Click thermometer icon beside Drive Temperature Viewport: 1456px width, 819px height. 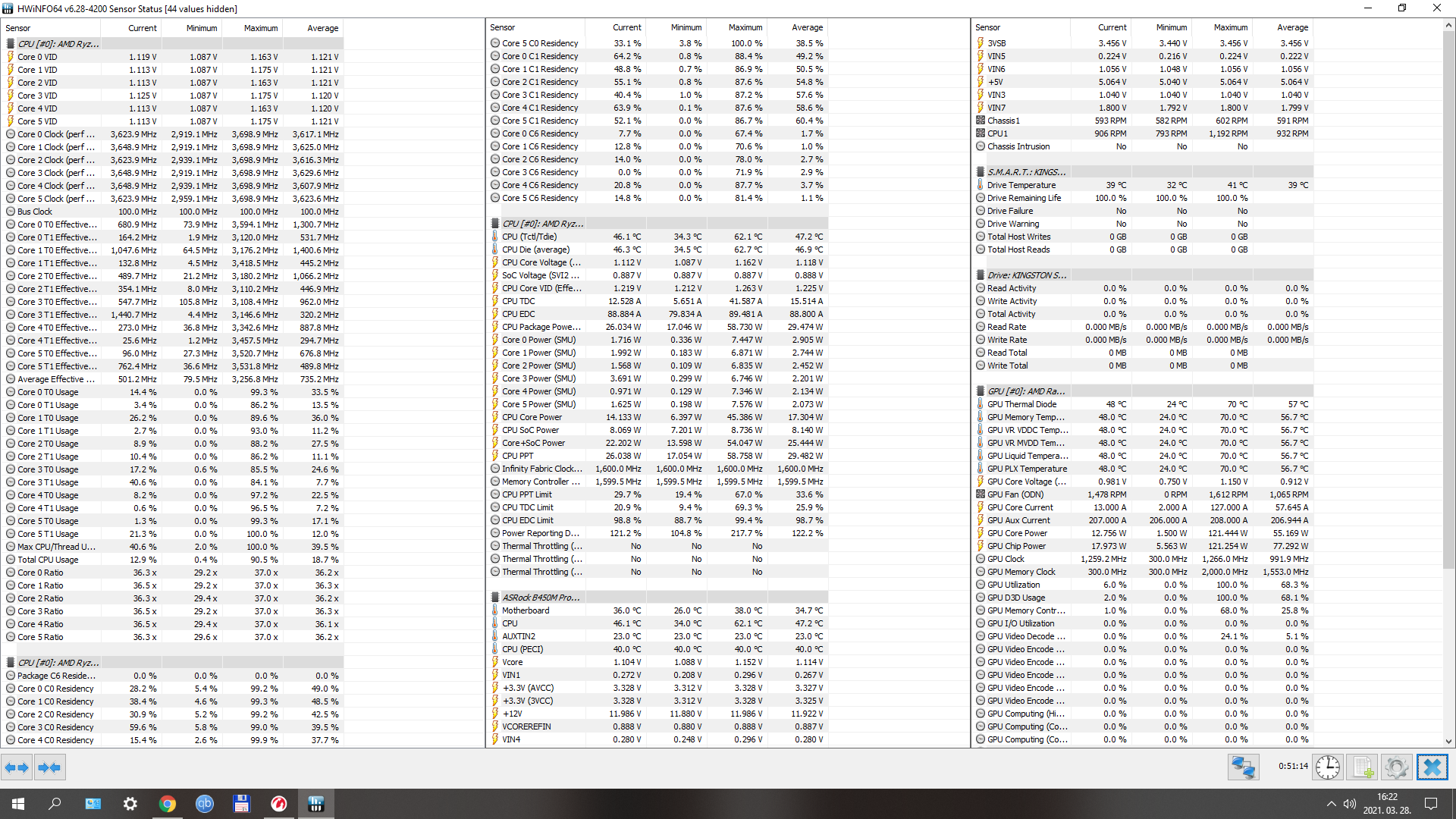click(x=981, y=185)
